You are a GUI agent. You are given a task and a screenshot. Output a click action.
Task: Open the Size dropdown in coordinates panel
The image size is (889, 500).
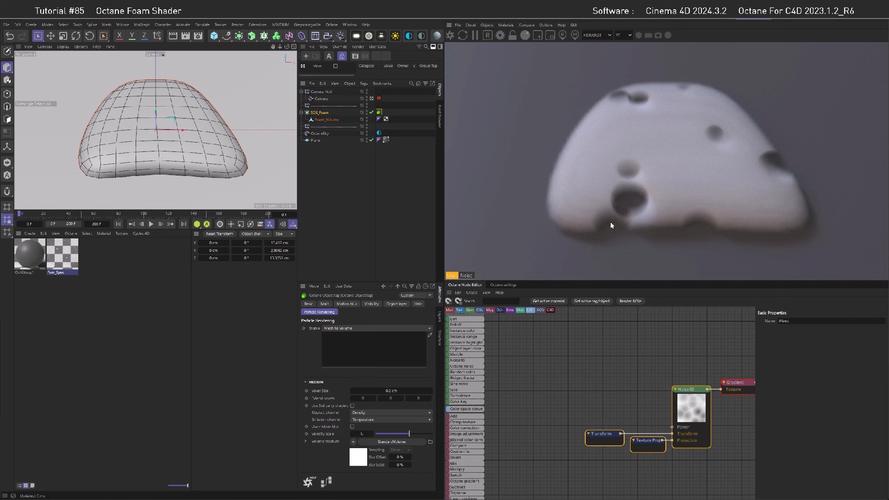(x=284, y=234)
